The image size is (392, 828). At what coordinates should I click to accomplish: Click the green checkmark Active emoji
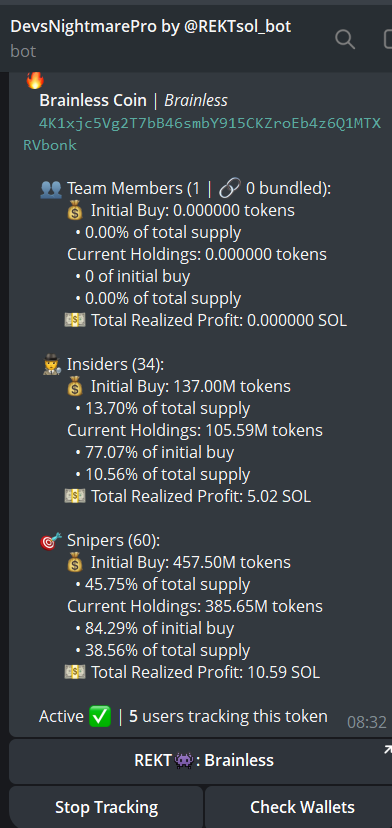[100, 717]
